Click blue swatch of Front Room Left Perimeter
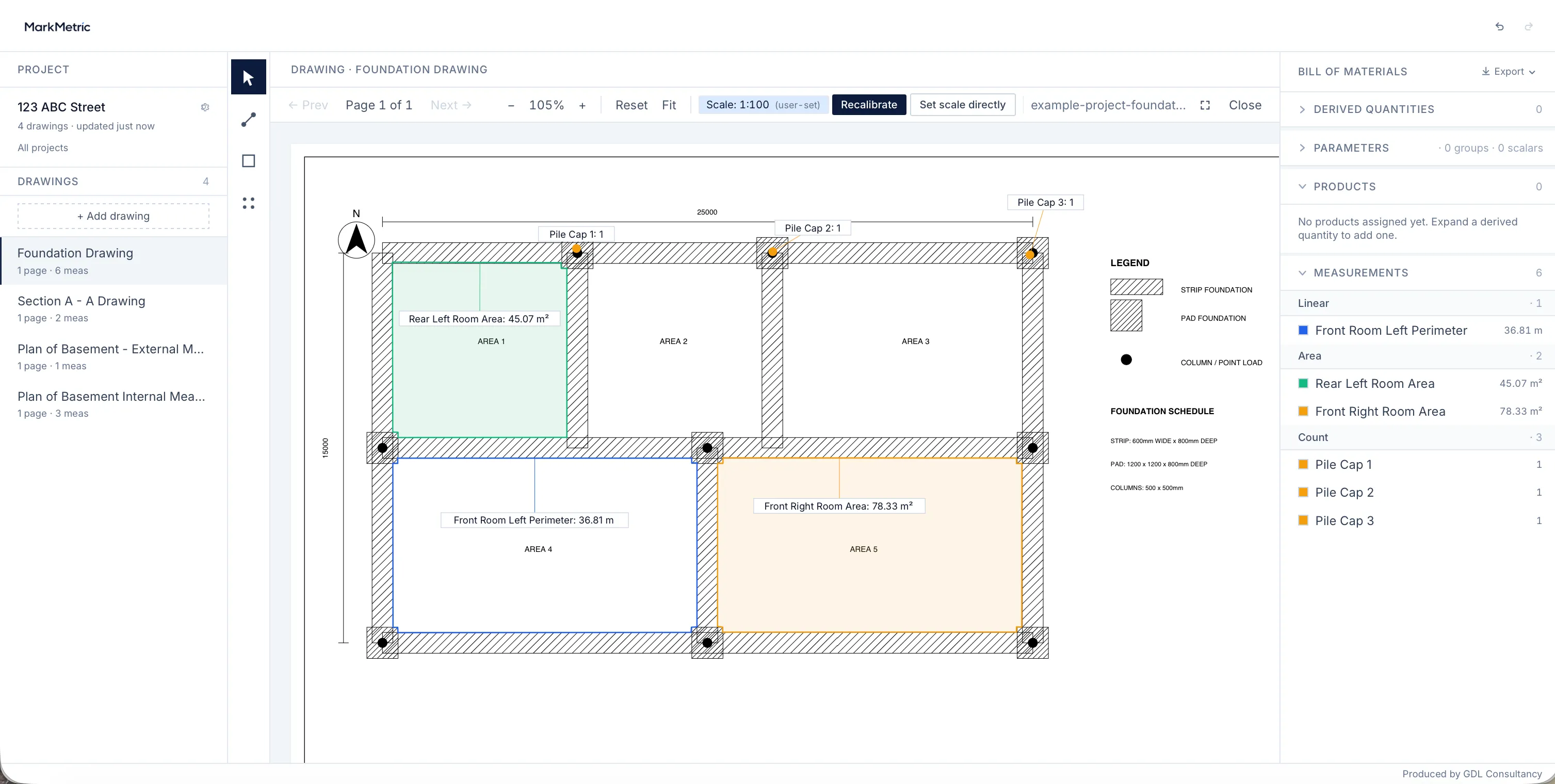Viewport: 1555px width, 784px height. click(x=1303, y=330)
